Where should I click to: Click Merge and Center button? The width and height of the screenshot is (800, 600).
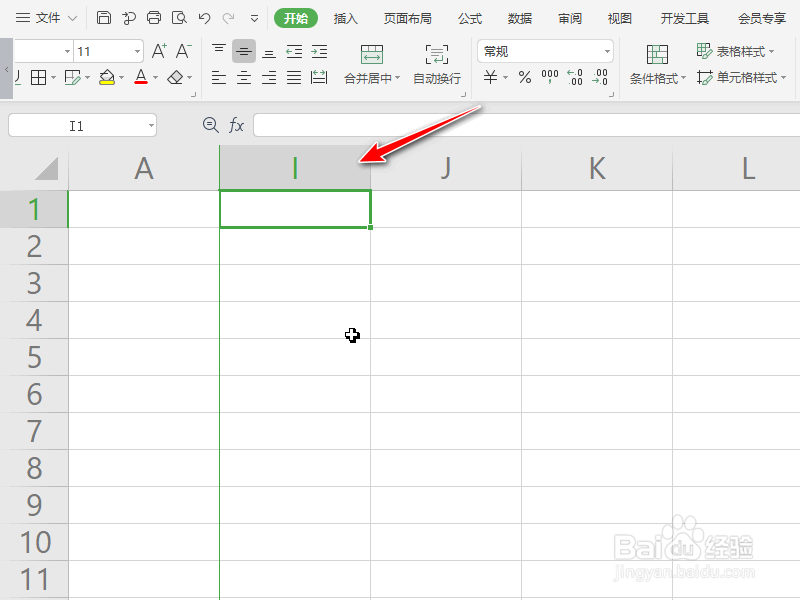pyautogui.click(x=372, y=65)
